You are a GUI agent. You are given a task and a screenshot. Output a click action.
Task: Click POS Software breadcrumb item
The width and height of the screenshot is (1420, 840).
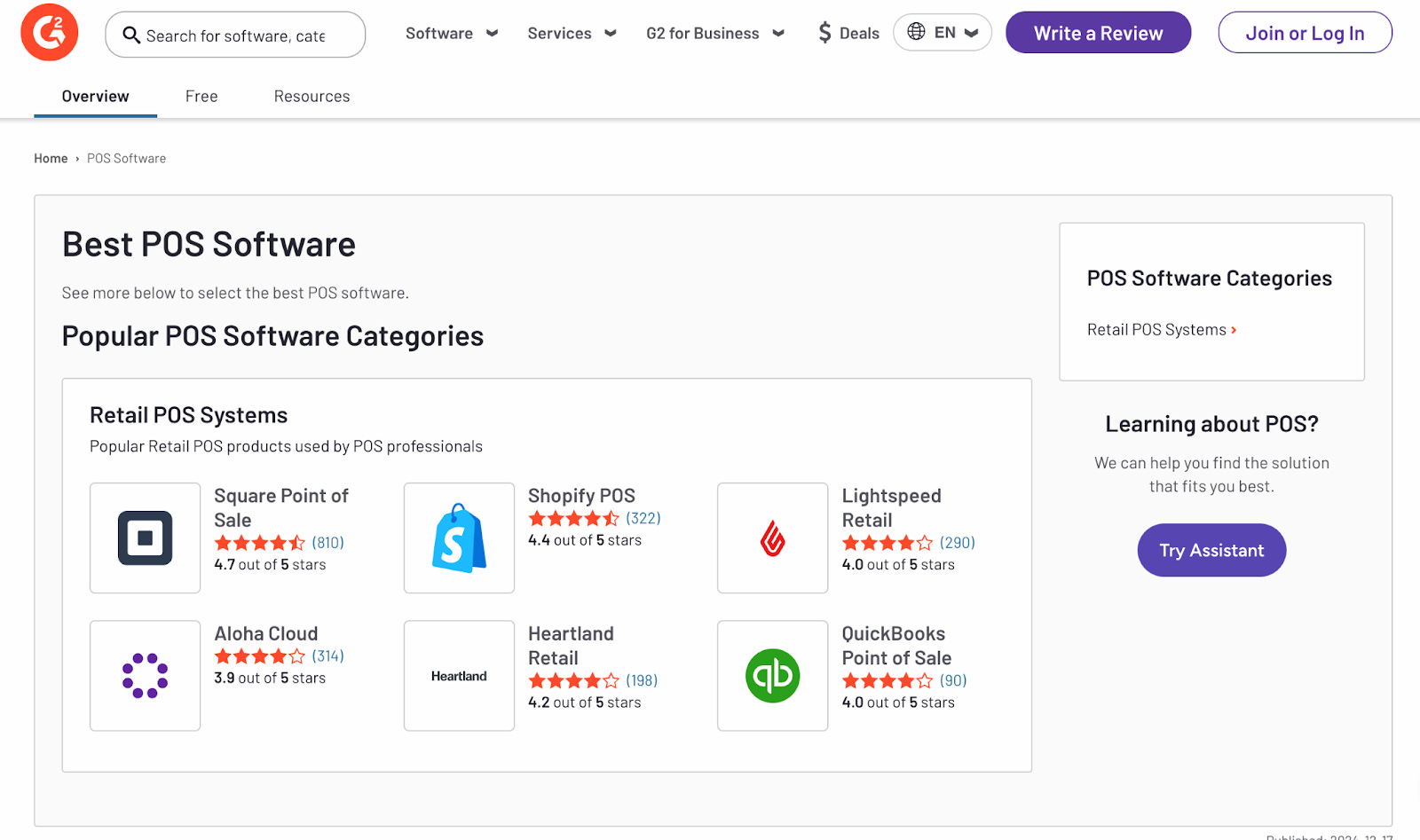coord(126,158)
